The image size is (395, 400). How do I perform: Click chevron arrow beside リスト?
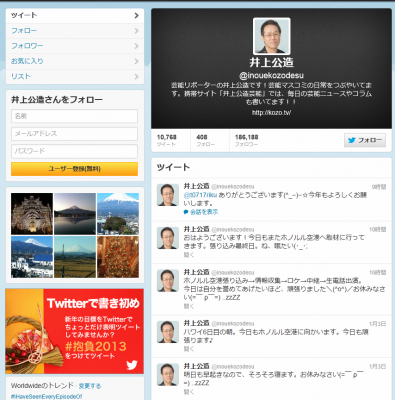[136, 77]
